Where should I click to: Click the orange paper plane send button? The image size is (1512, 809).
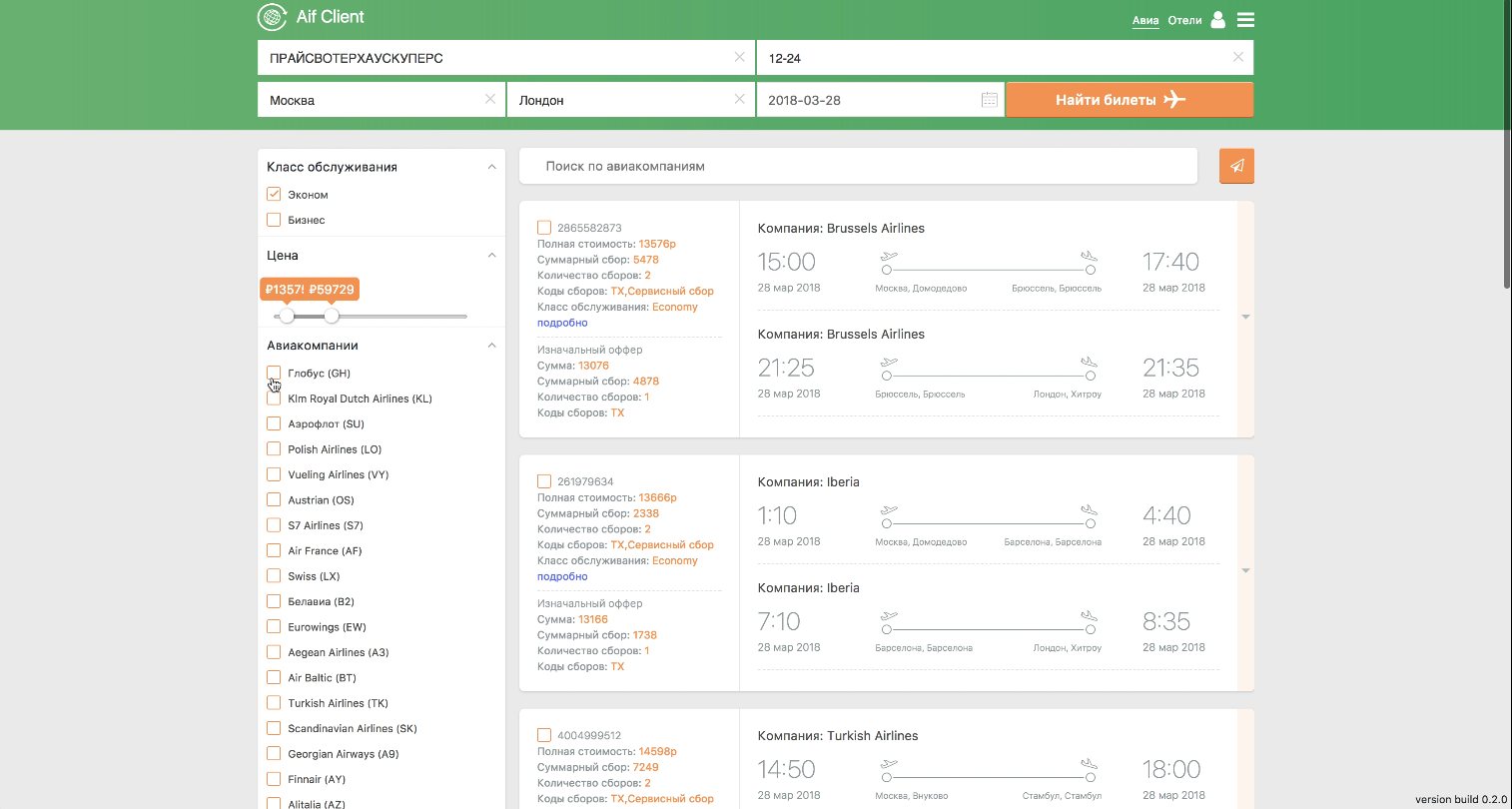tap(1236, 166)
